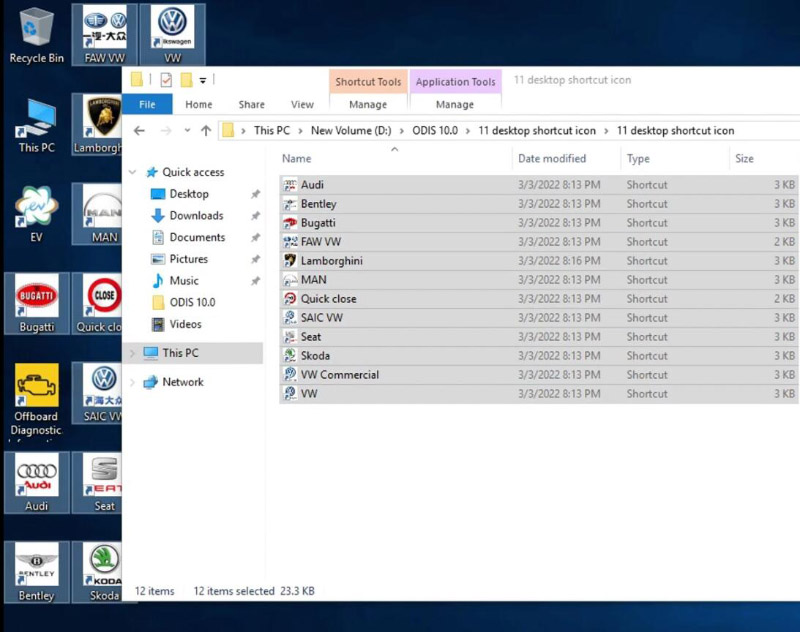Switch to the Share ribbon tab
This screenshot has height=632, width=800.
252,104
